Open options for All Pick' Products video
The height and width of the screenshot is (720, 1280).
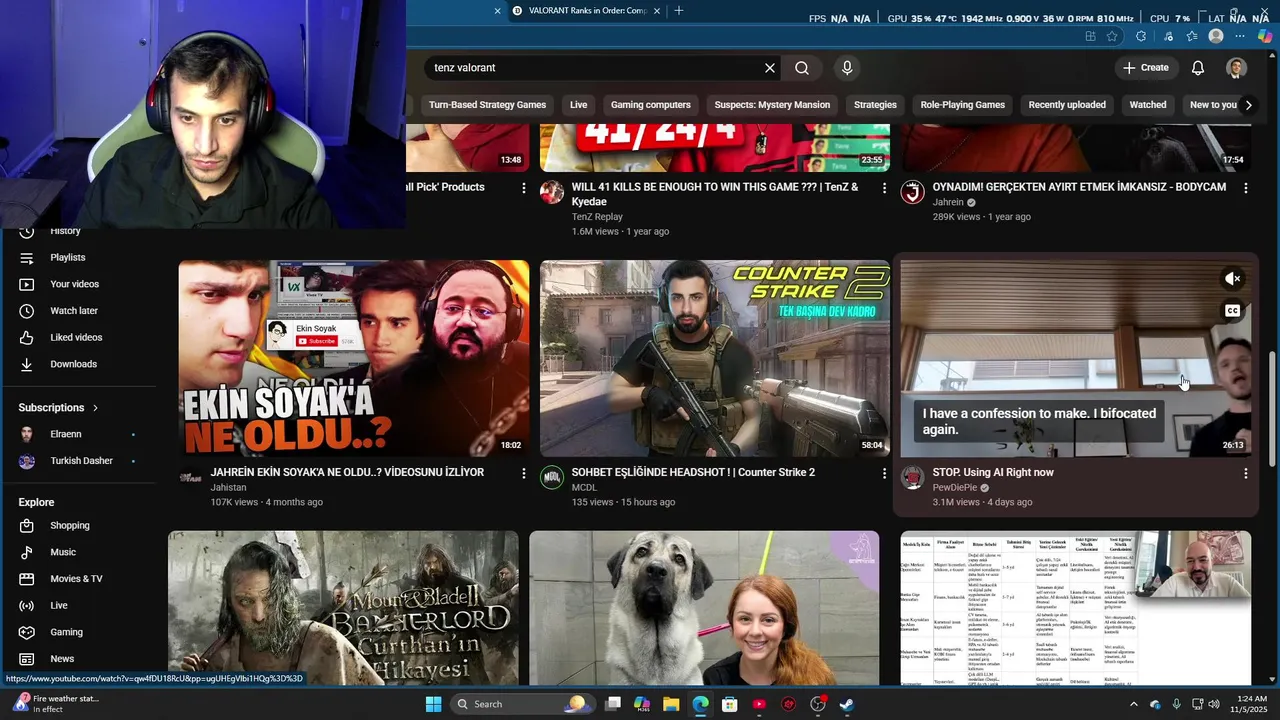coord(523,188)
